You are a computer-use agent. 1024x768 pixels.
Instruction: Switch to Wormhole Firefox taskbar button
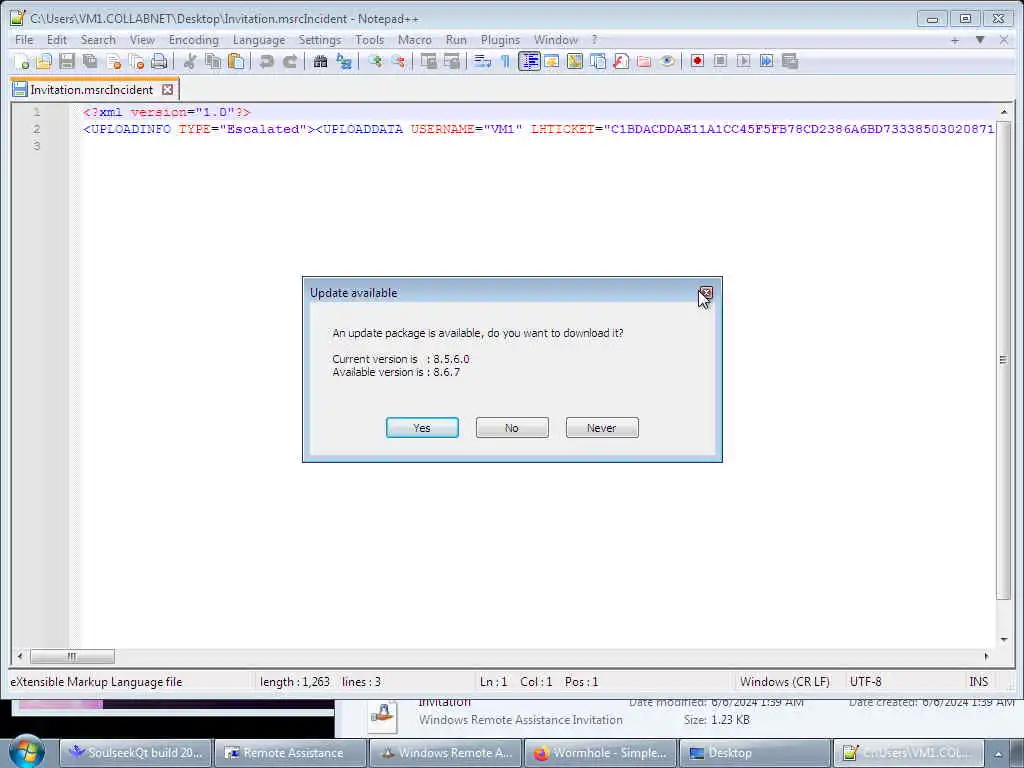tap(600, 753)
